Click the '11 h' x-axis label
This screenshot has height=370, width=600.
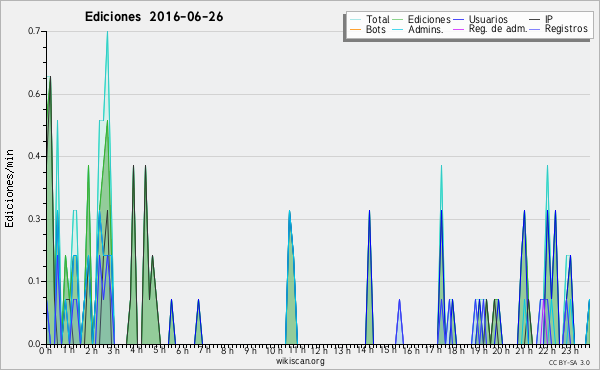tap(297, 350)
